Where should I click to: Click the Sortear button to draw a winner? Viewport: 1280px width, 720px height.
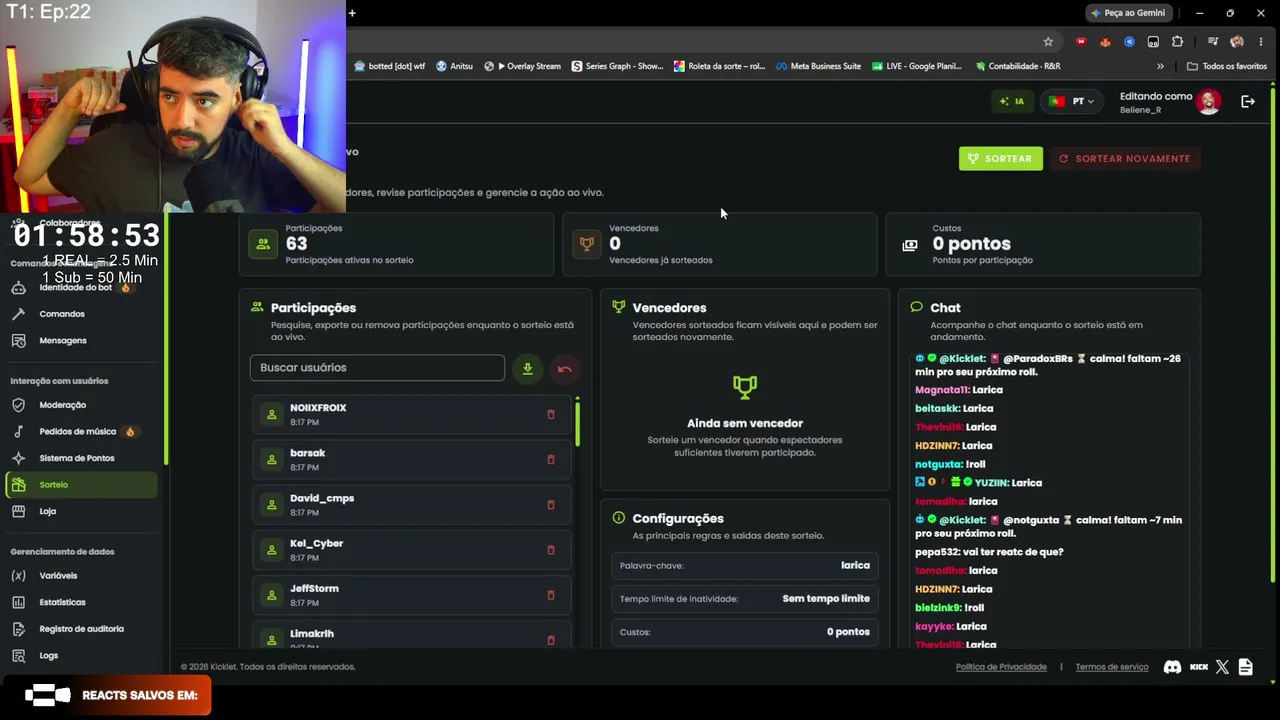coord(1000,158)
